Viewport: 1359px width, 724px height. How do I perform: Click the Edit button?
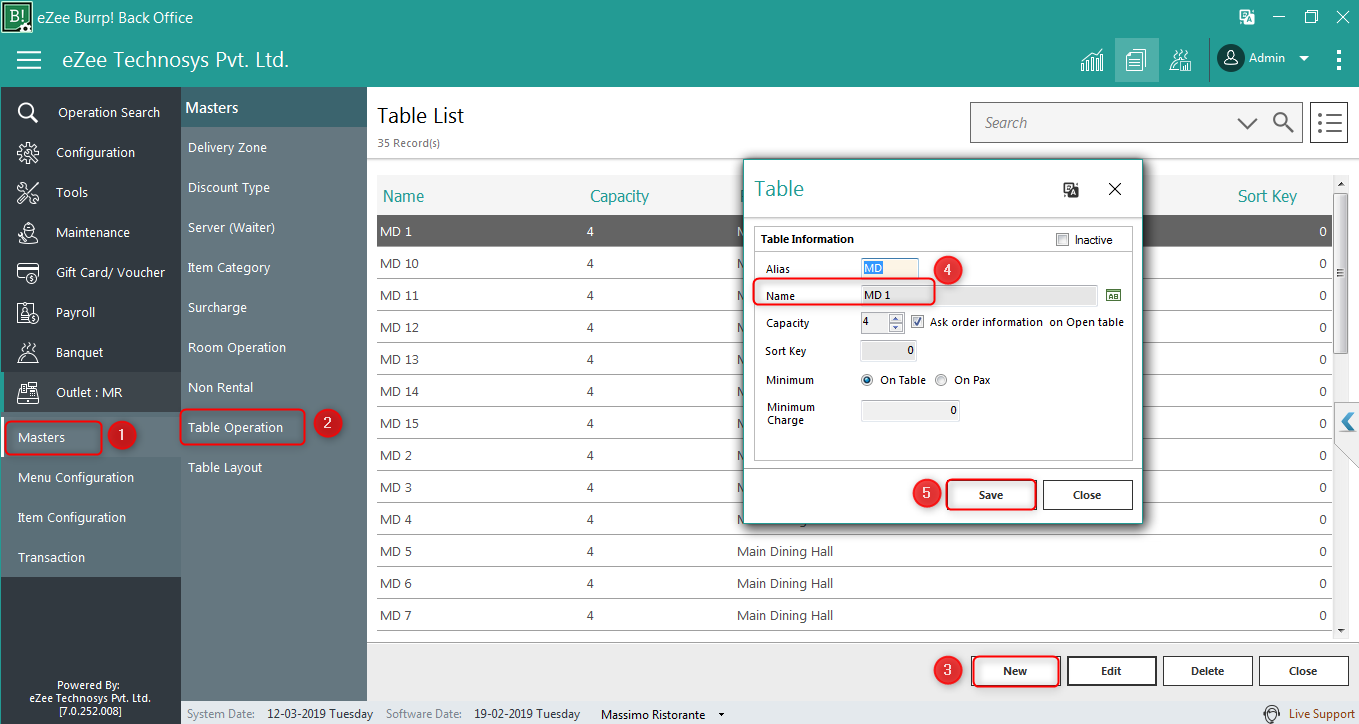click(1111, 671)
